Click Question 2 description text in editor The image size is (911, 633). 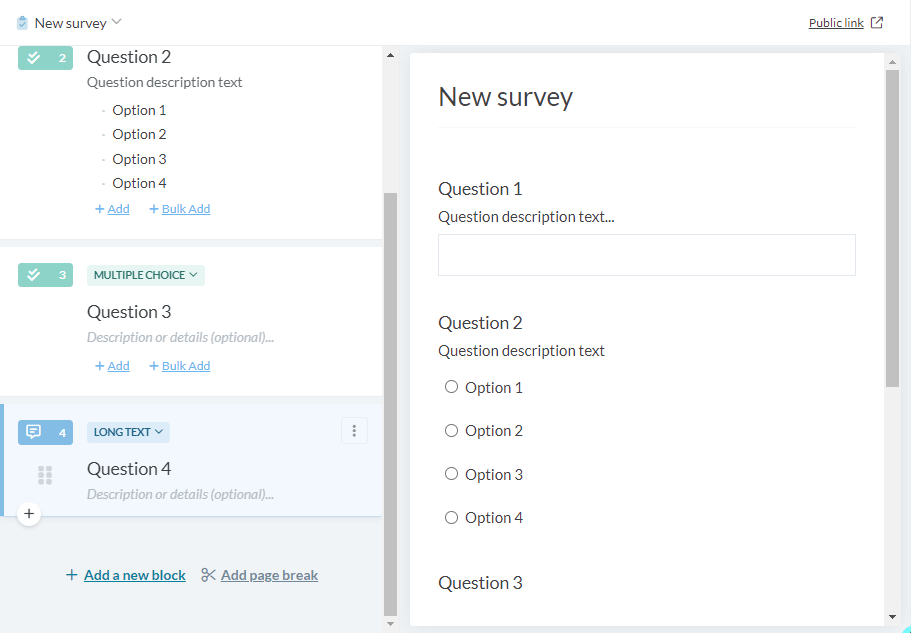tap(164, 82)
